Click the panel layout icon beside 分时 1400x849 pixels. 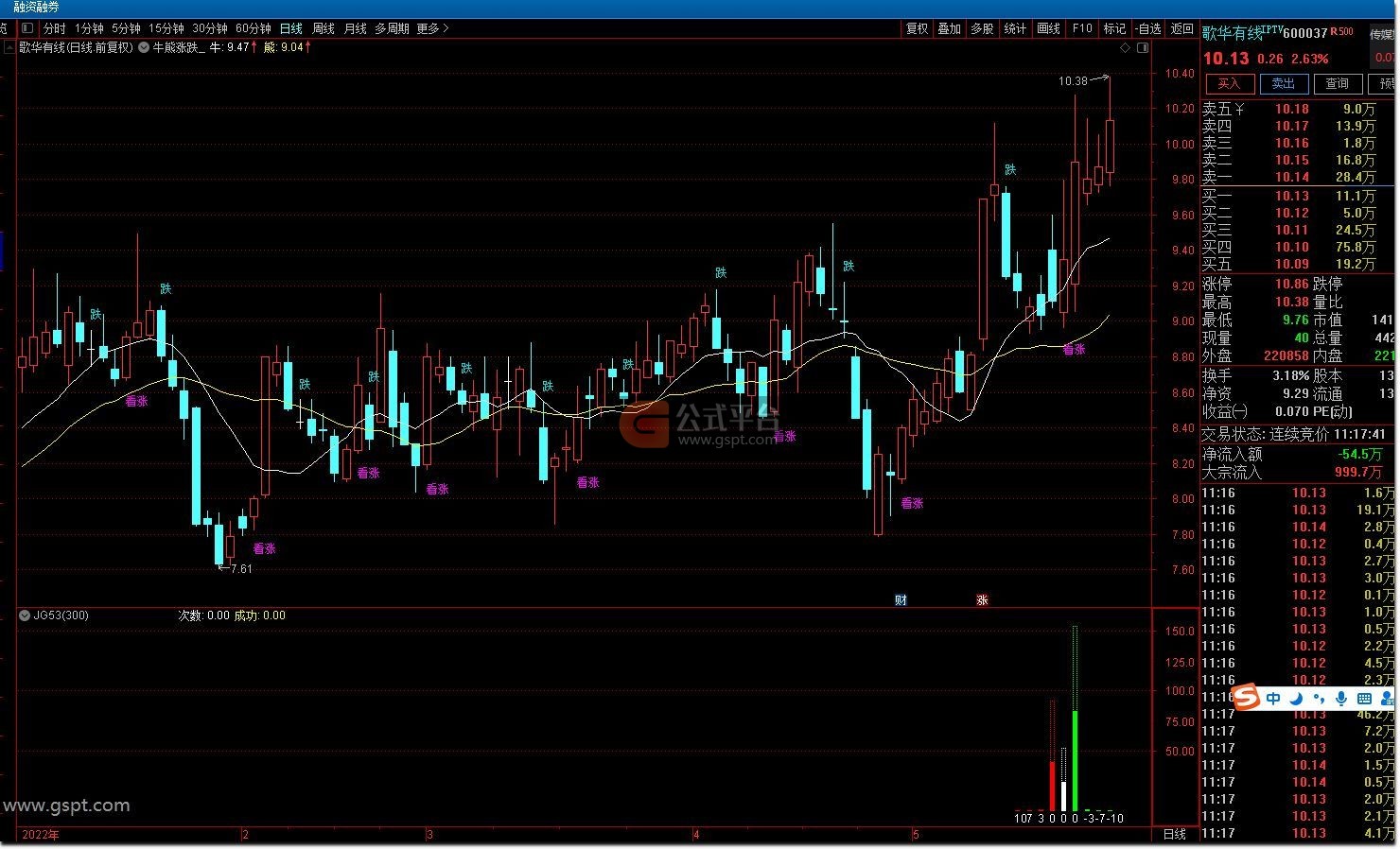point(26,28)
